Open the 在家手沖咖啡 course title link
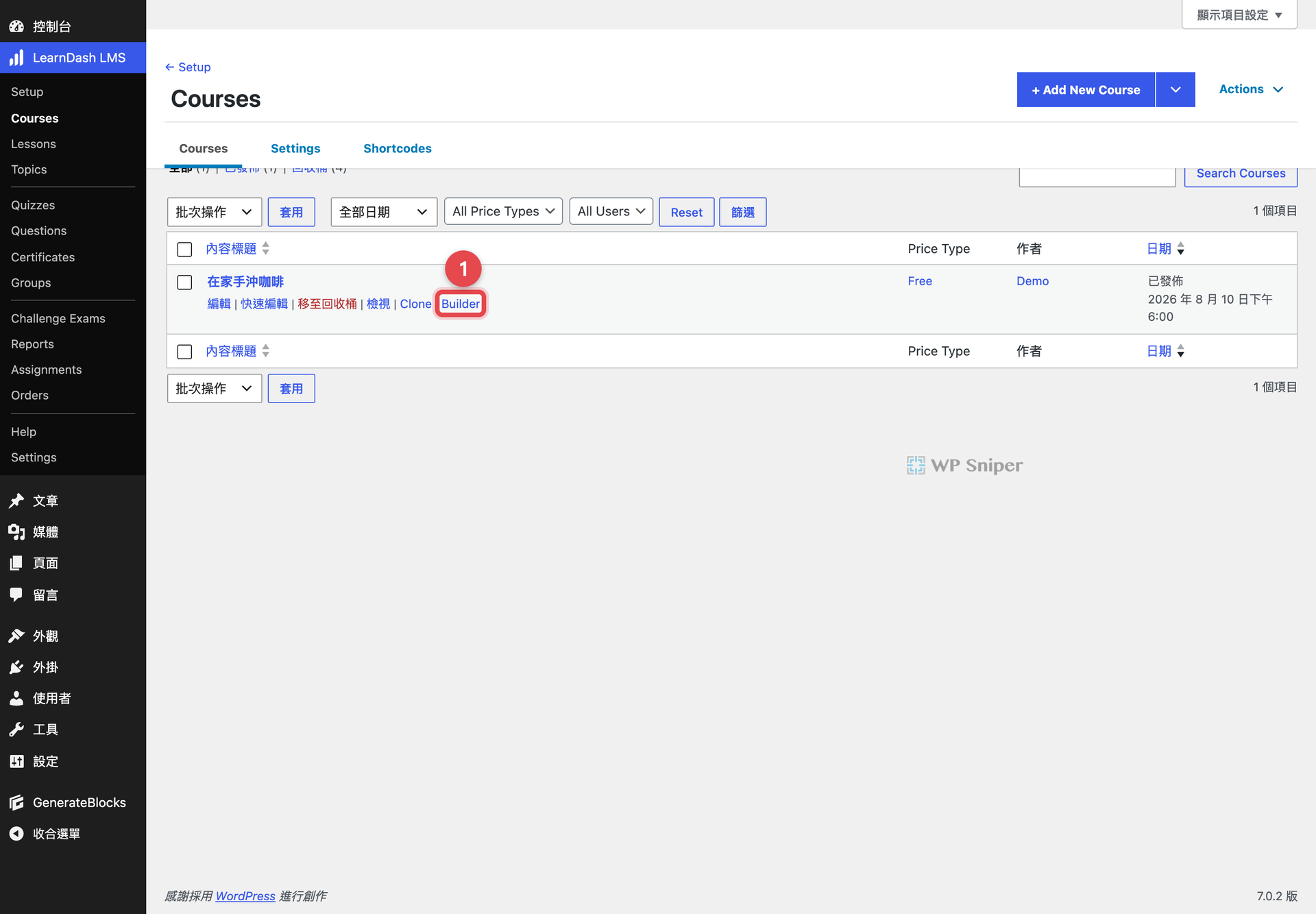The height and width of the screenshot is (914, 1316). click(x=245, y=282)
